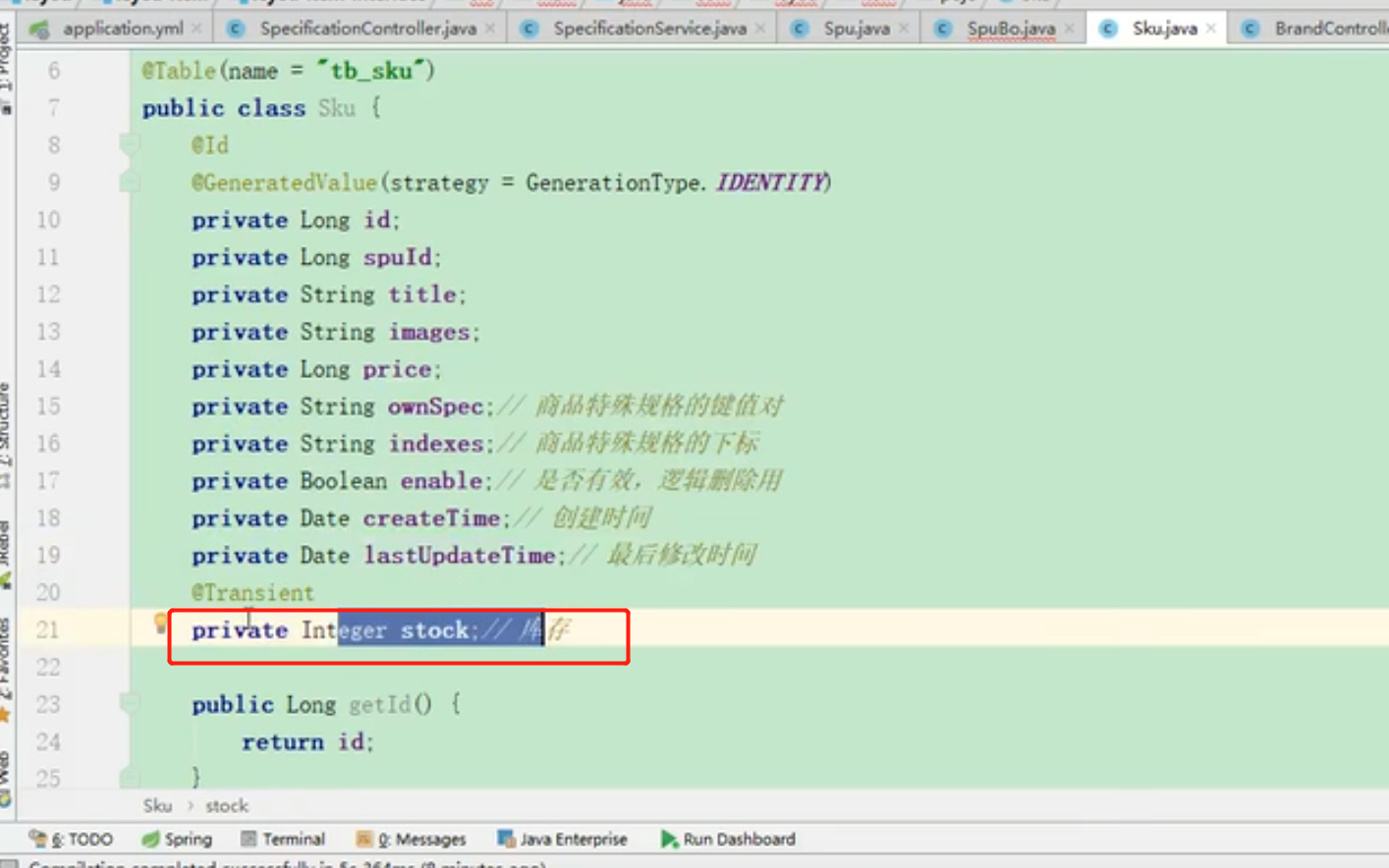This screenshot has width=1389, height=868.
Task: Select the Sku.java tab
Action: pos(1157,28)
